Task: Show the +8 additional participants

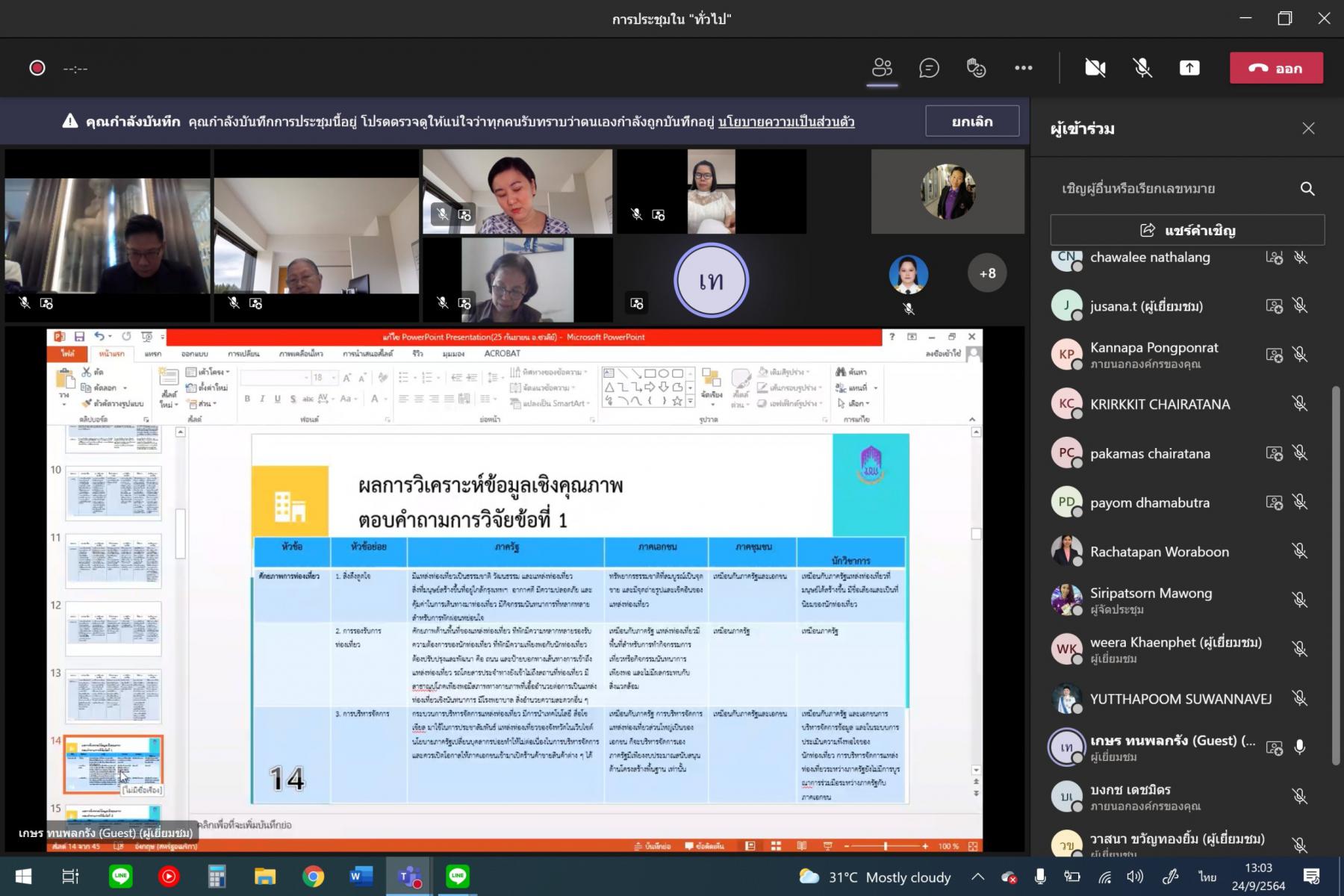Action: click(987, 273)
